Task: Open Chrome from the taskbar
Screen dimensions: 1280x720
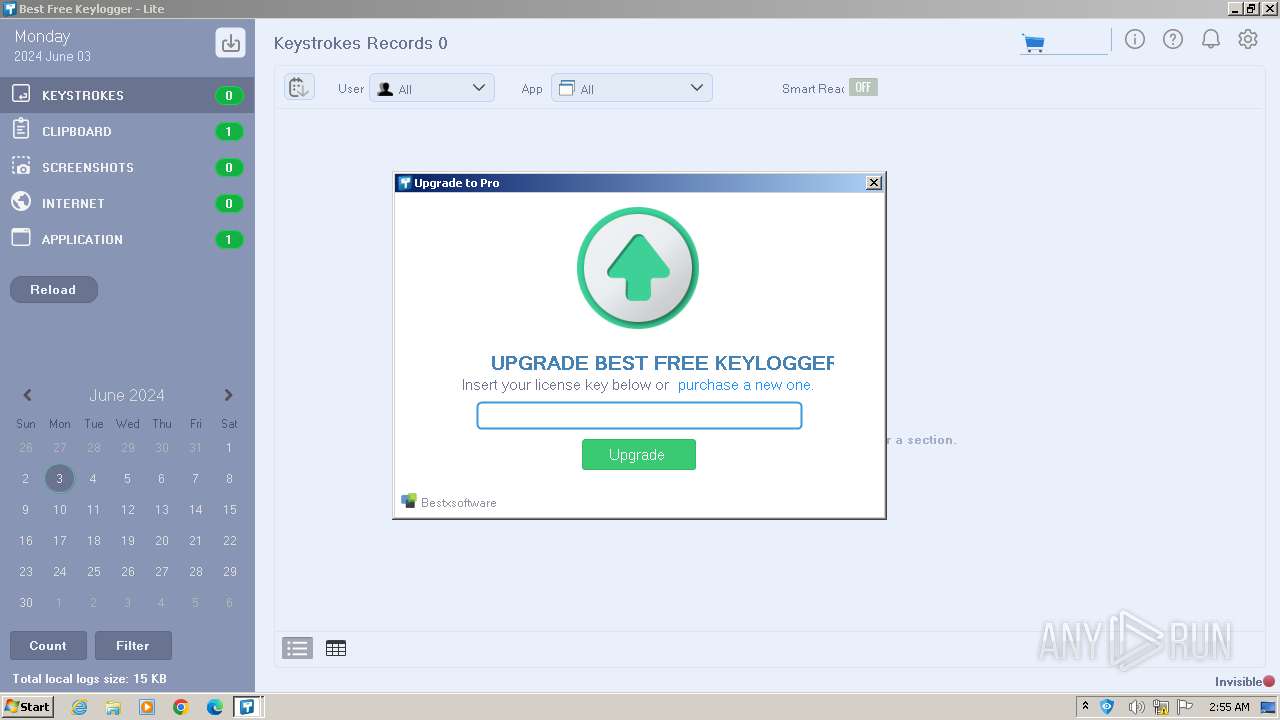Action: (181, 707)
